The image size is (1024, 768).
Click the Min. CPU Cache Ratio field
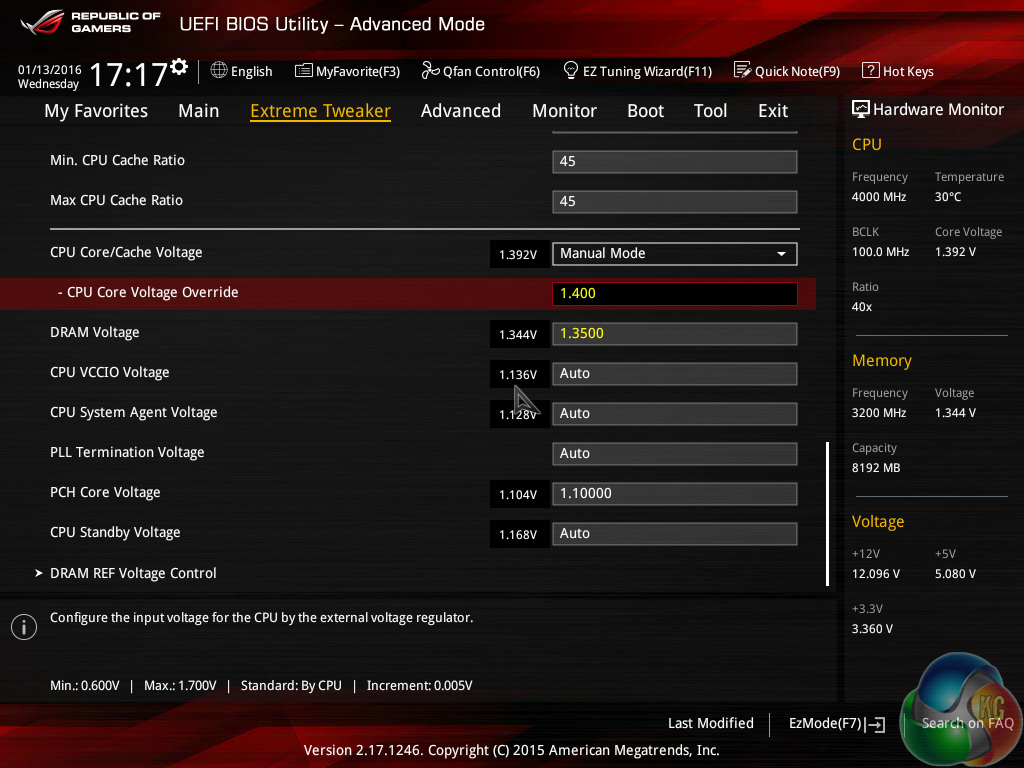click(x=675, y=161)
